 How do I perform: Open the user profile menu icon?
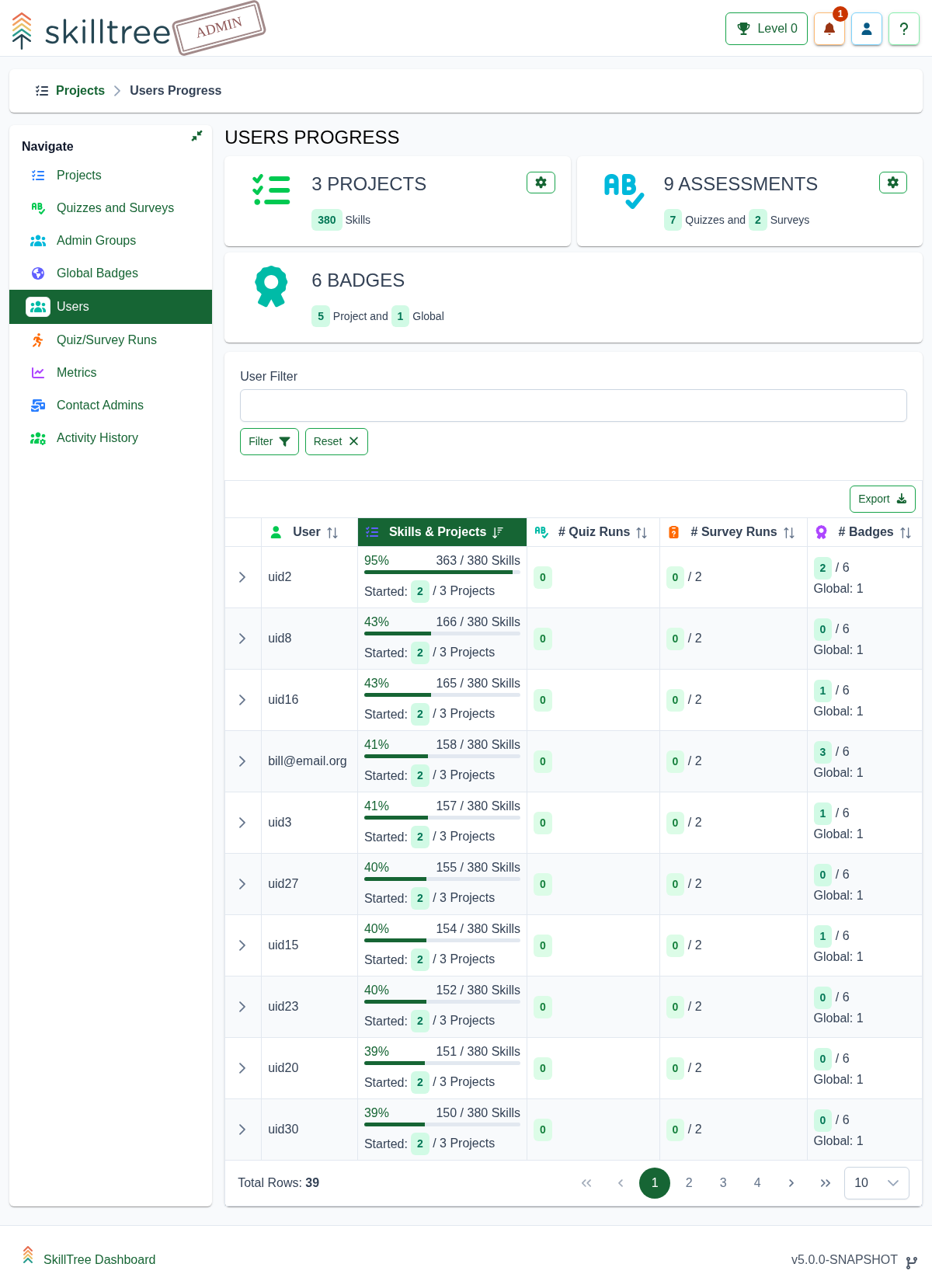(867, 29)
